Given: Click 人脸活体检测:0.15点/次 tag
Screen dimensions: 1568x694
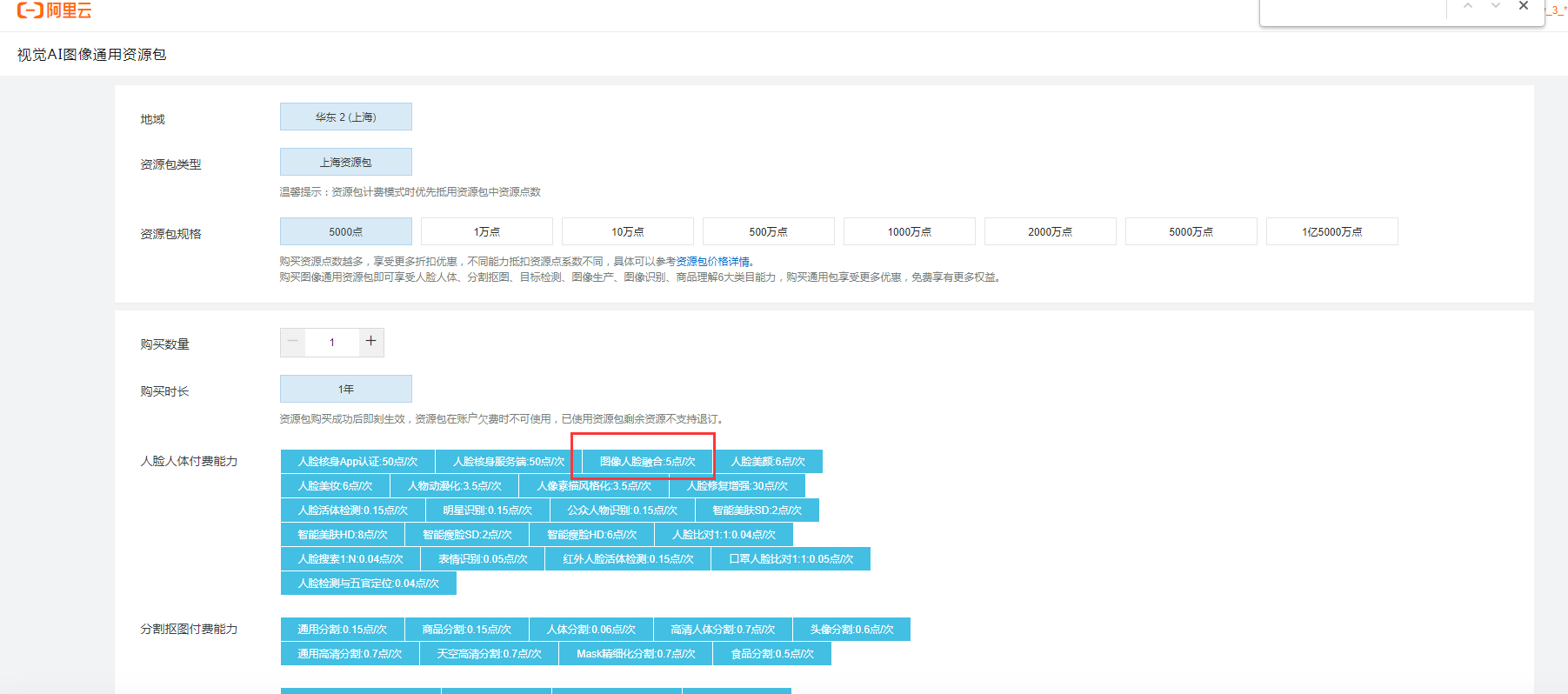Looking at the screenshot, I should [352, 510].
